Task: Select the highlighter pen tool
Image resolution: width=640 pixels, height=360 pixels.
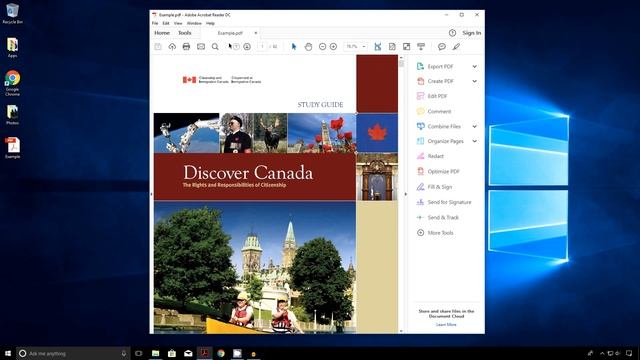Action: [456, 47]
